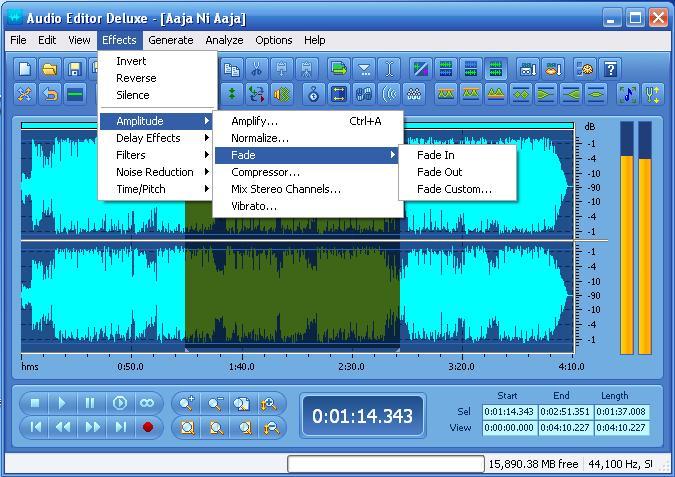Click the crossed arrows icon left of Undo
Screen dimensions: 675x477
click(x=25, y=94)
